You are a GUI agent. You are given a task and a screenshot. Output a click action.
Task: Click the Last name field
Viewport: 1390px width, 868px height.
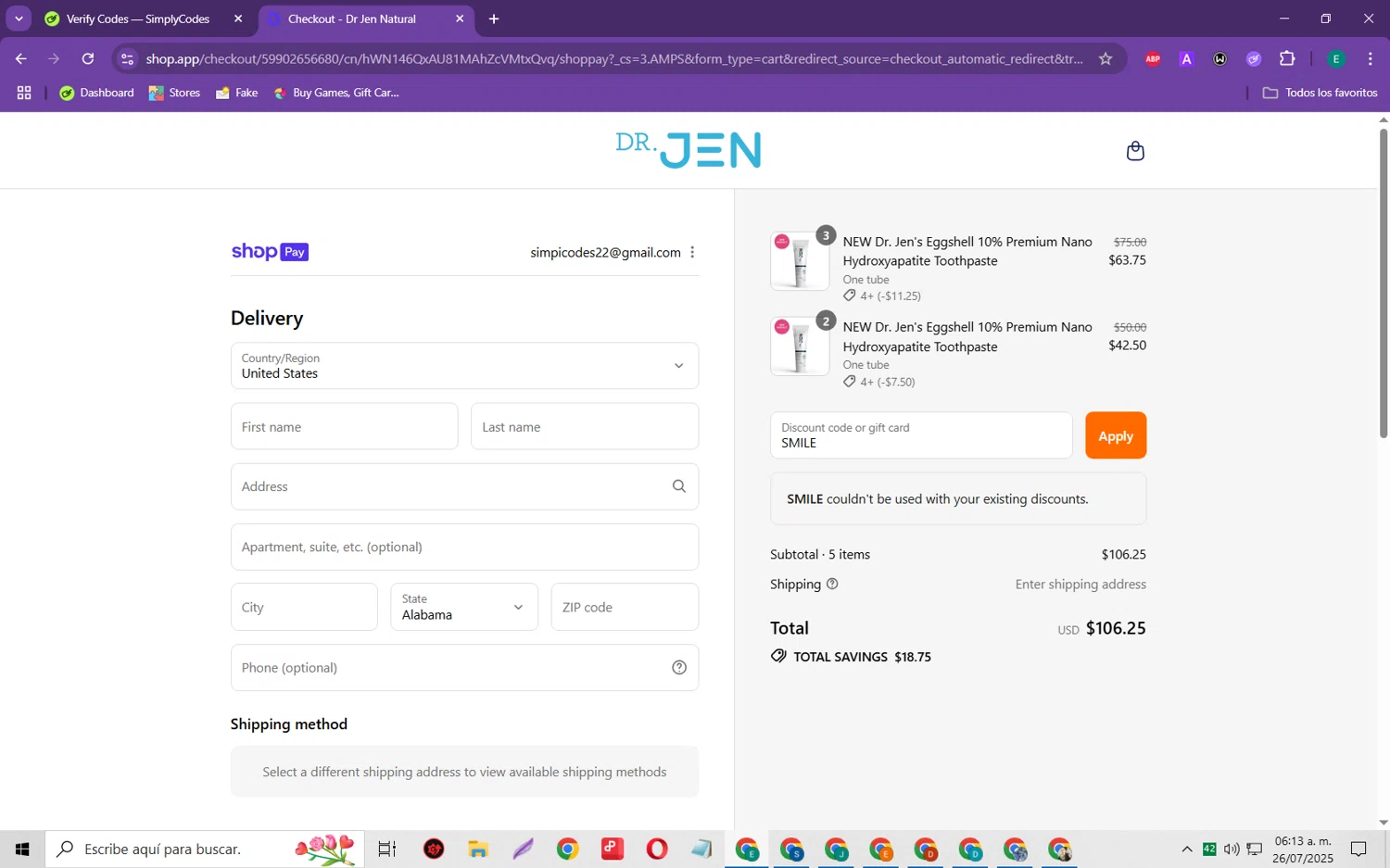(x=585, y=426)
